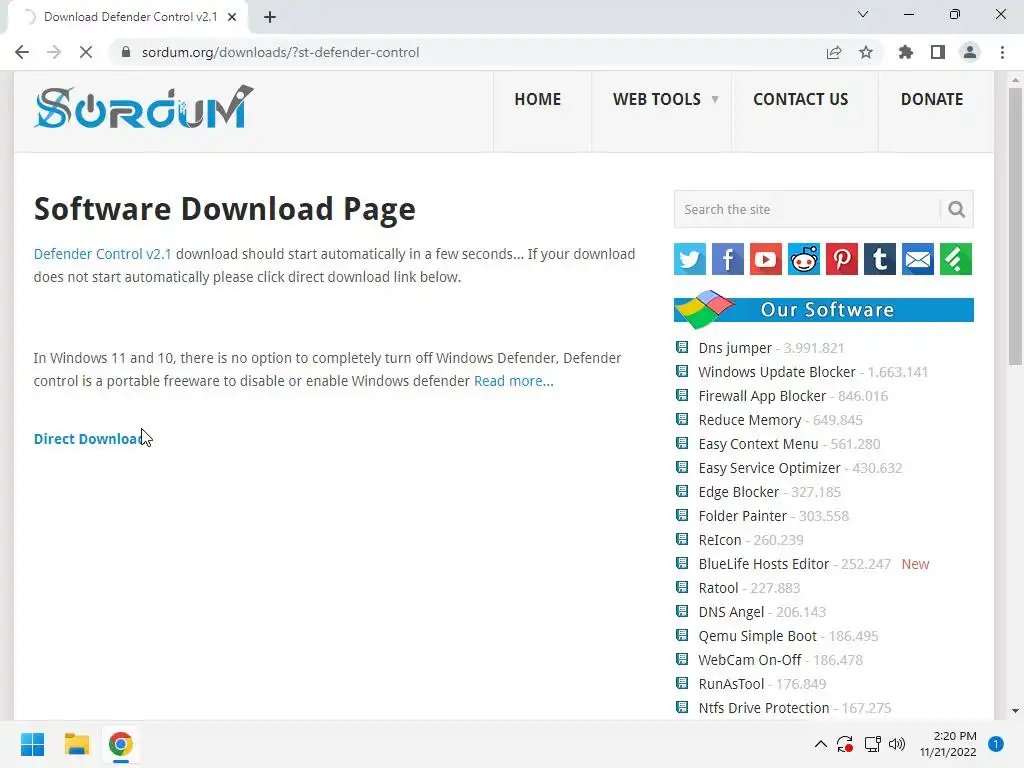
Task: Stop page loading with the X button
Action: (86, 52)
